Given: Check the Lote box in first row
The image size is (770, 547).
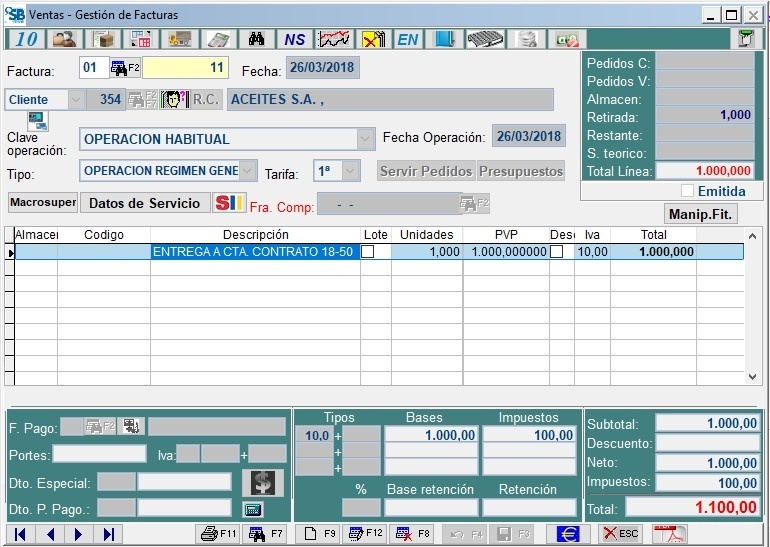Looking at the screenshot, I should coord(368,252).
